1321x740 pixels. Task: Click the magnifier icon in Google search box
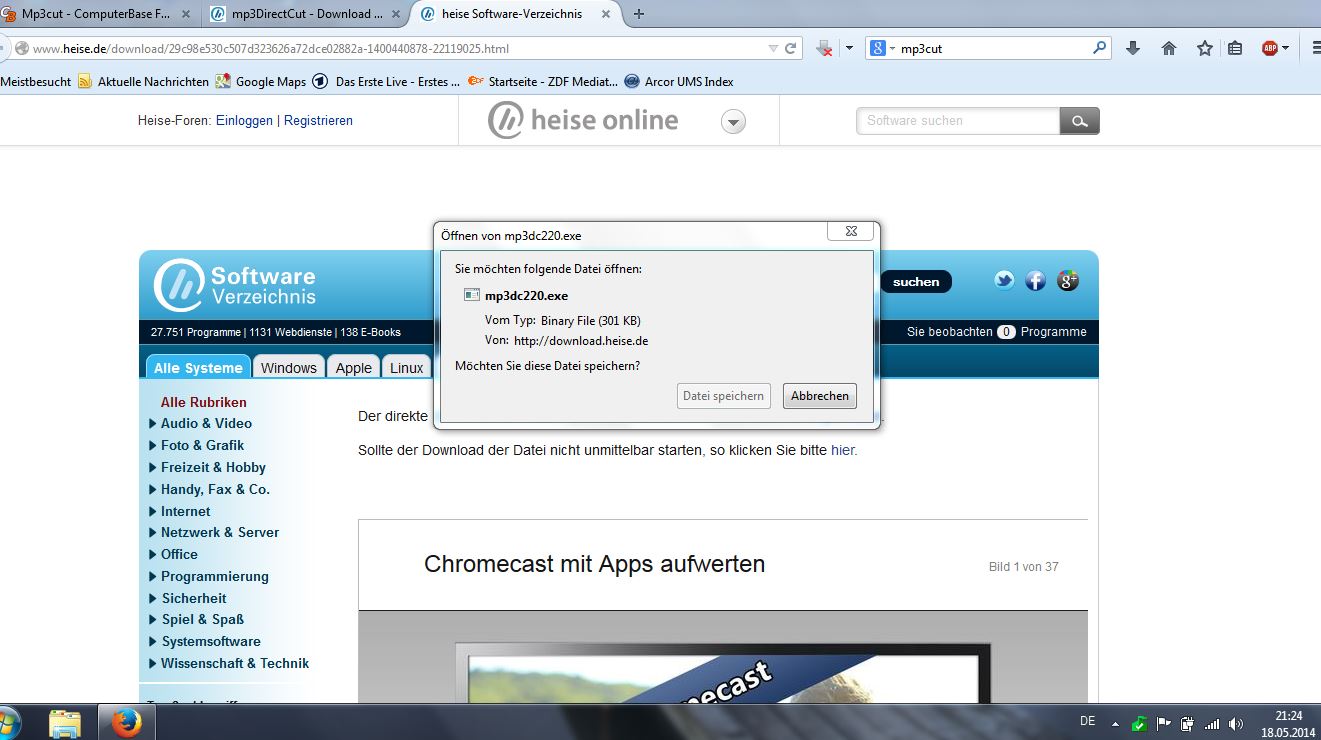(1100, 47)
